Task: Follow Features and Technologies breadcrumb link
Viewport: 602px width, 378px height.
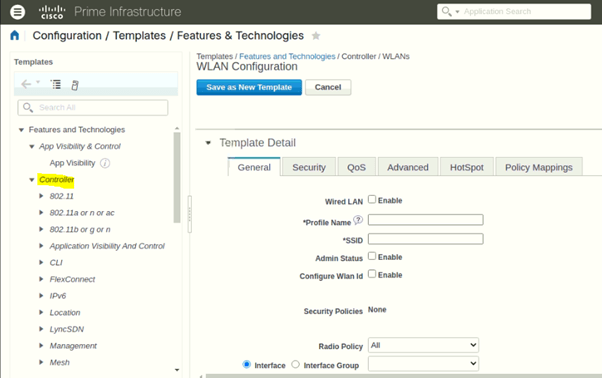Action: (x=287, y=56)
